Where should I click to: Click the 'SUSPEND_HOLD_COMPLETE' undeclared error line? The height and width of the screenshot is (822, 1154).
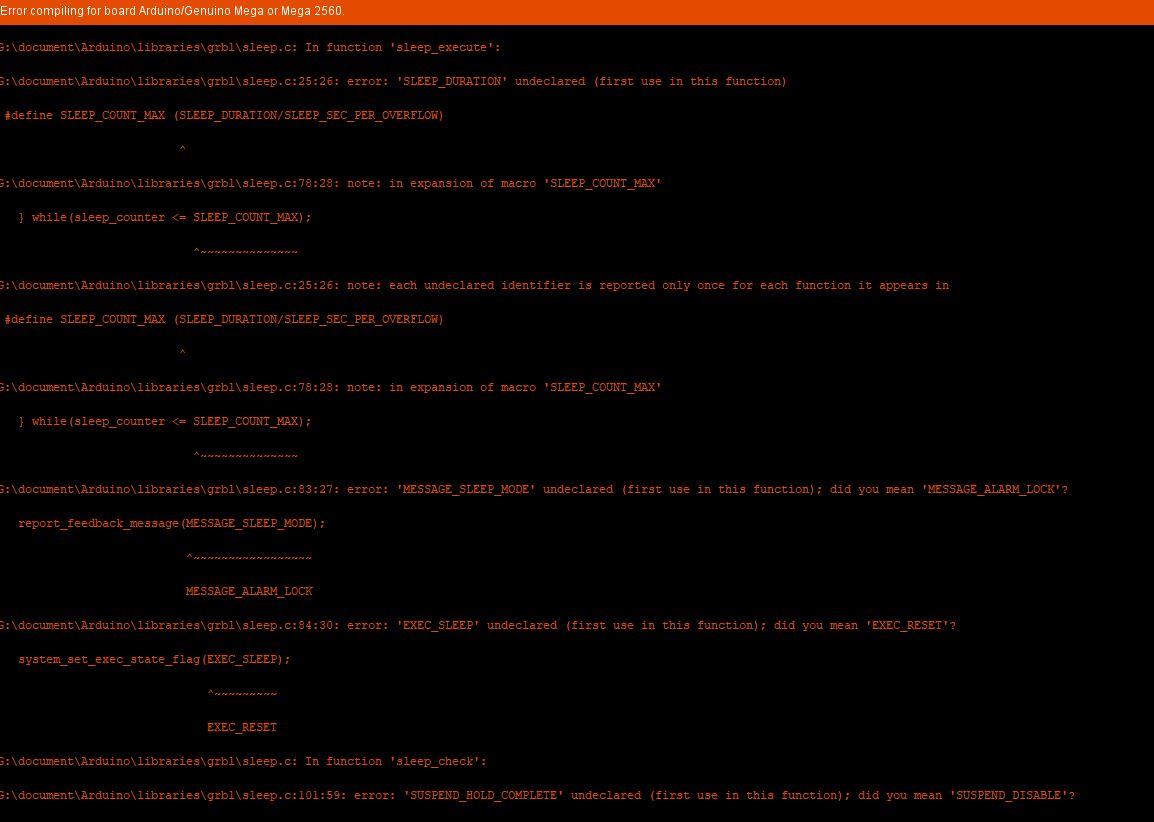point(537,796)
